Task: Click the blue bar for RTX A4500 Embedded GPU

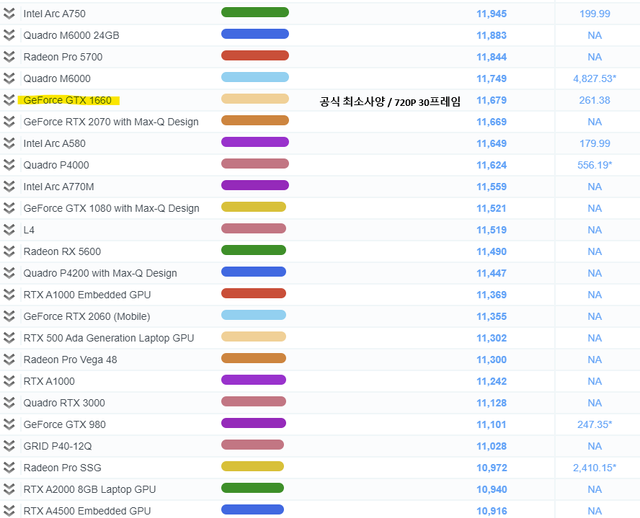Action: tap(254, 510)
